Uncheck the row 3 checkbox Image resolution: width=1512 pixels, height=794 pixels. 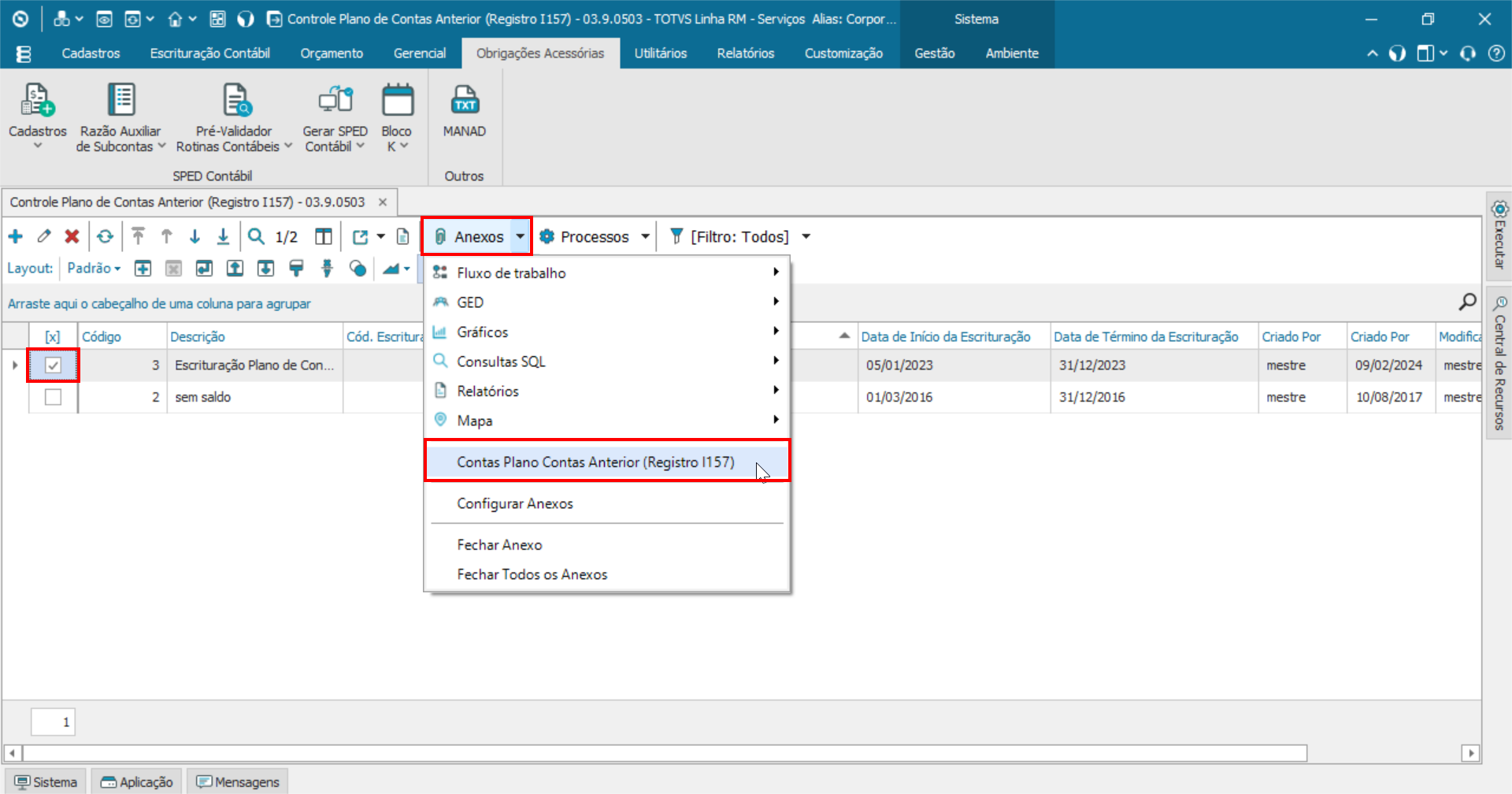53,365
